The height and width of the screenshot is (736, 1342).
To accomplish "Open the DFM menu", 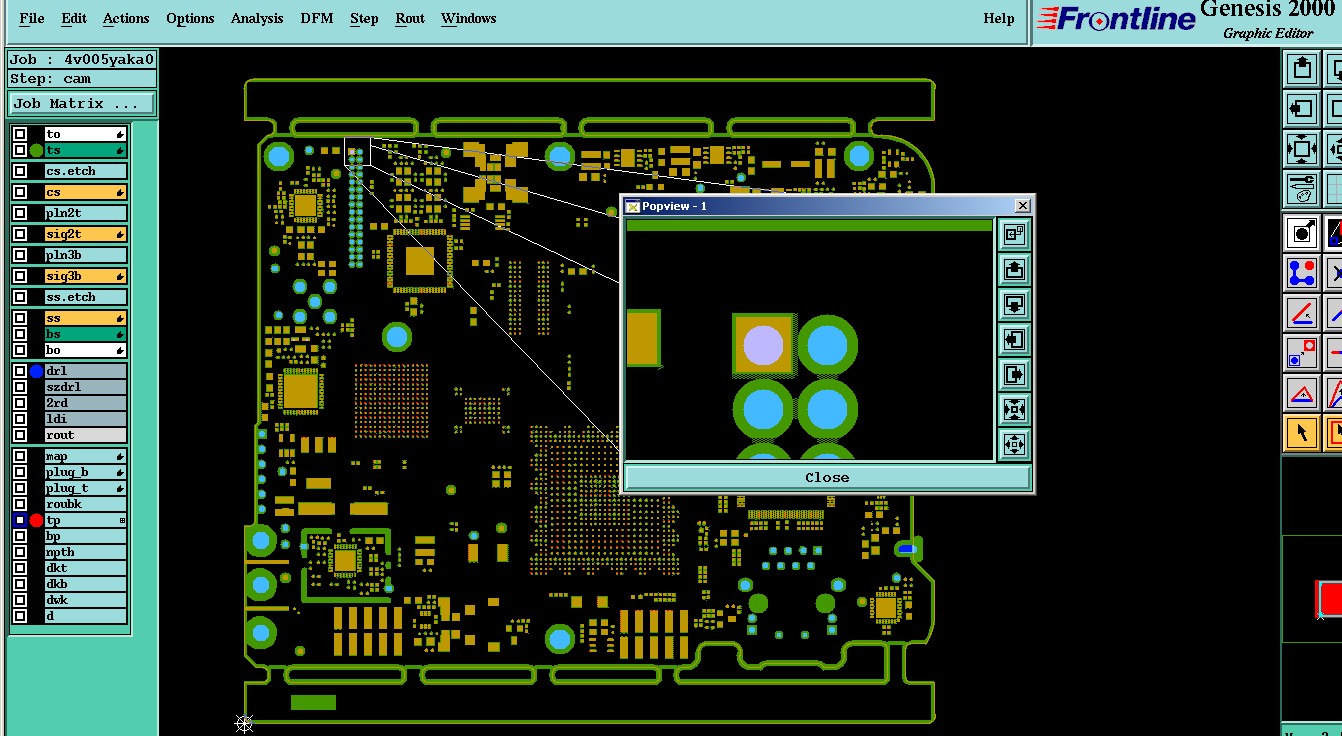I will click(317, 18).
